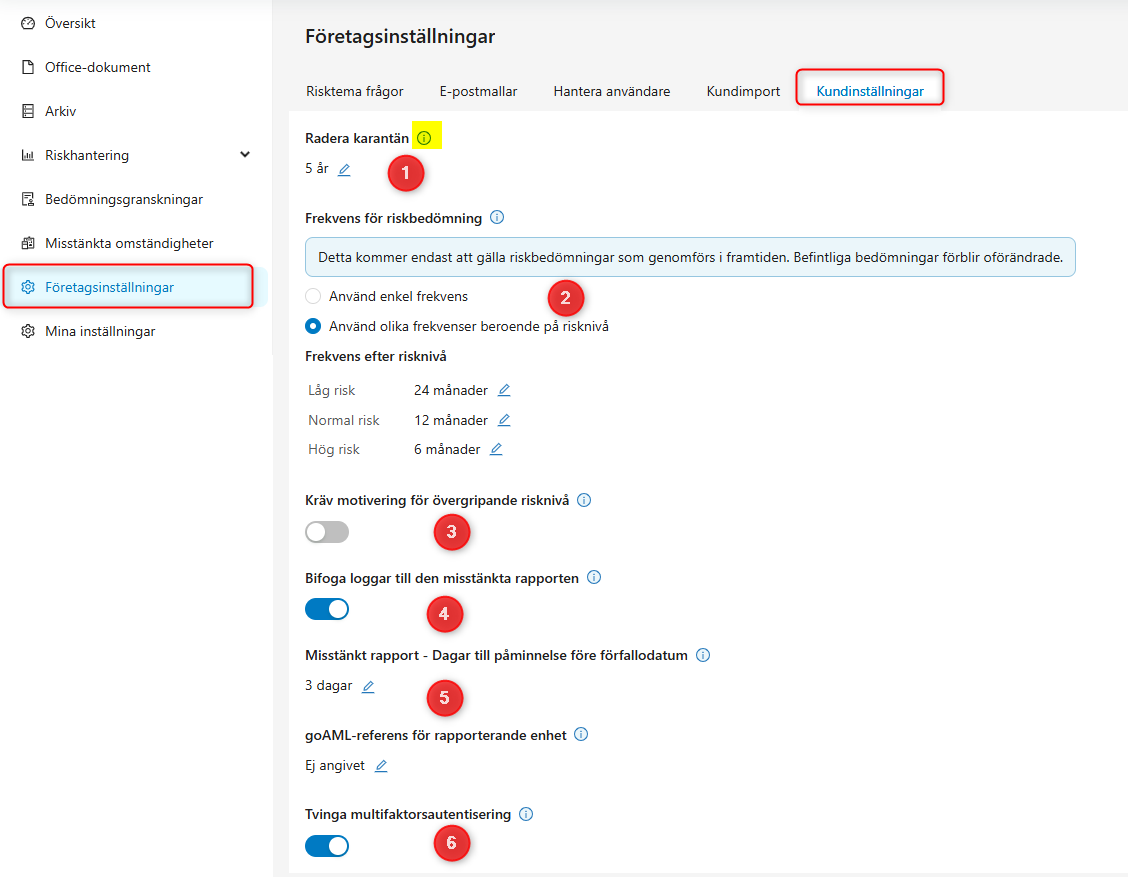Open info tooltip for Radera karantän
Viewport: 1128px width, 877px height.
tap(424, 138)
